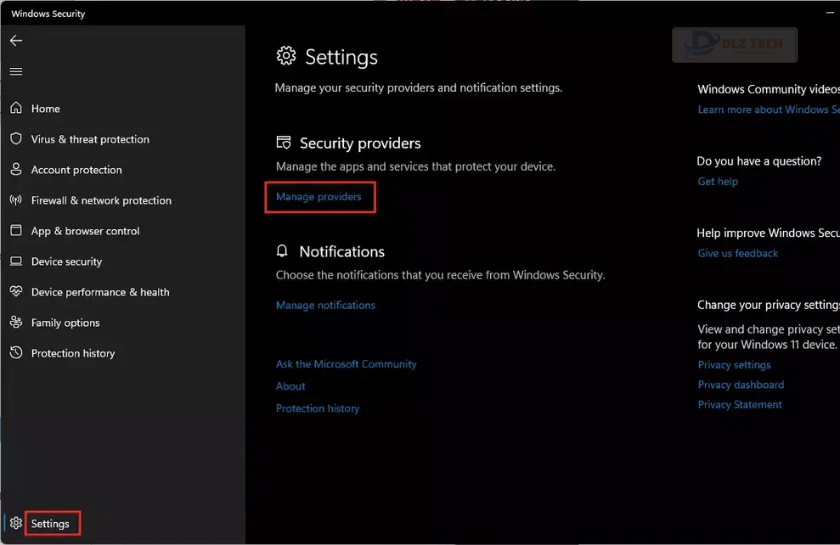
Task: Click the back arrow icon
Action: 16,41
